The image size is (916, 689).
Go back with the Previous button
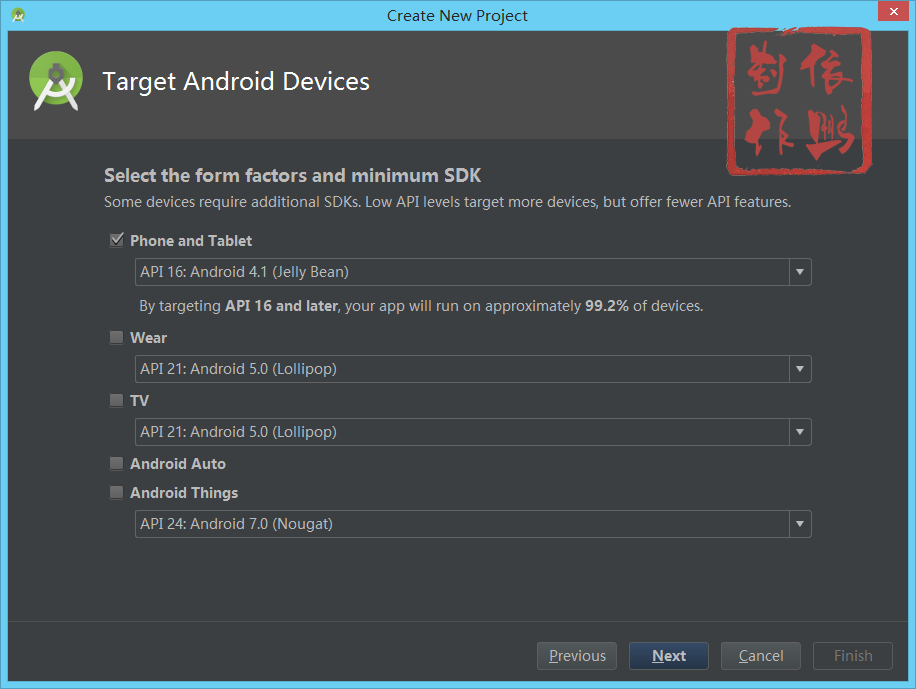[x=577, y=656]
